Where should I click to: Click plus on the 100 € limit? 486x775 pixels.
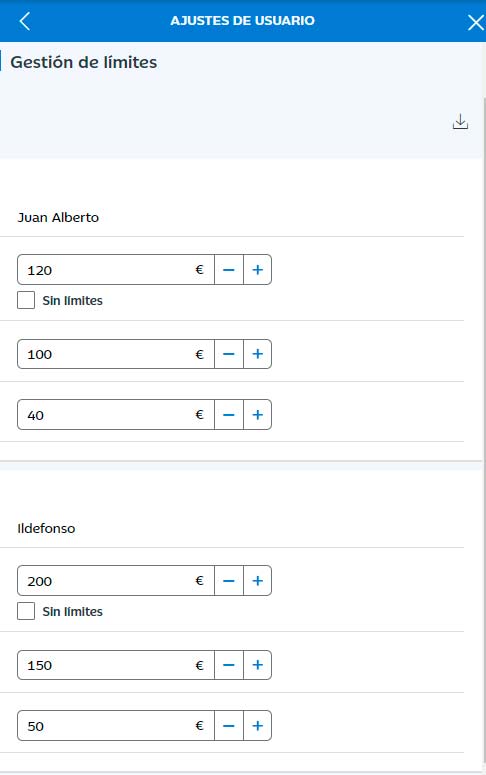coord(258,354)
